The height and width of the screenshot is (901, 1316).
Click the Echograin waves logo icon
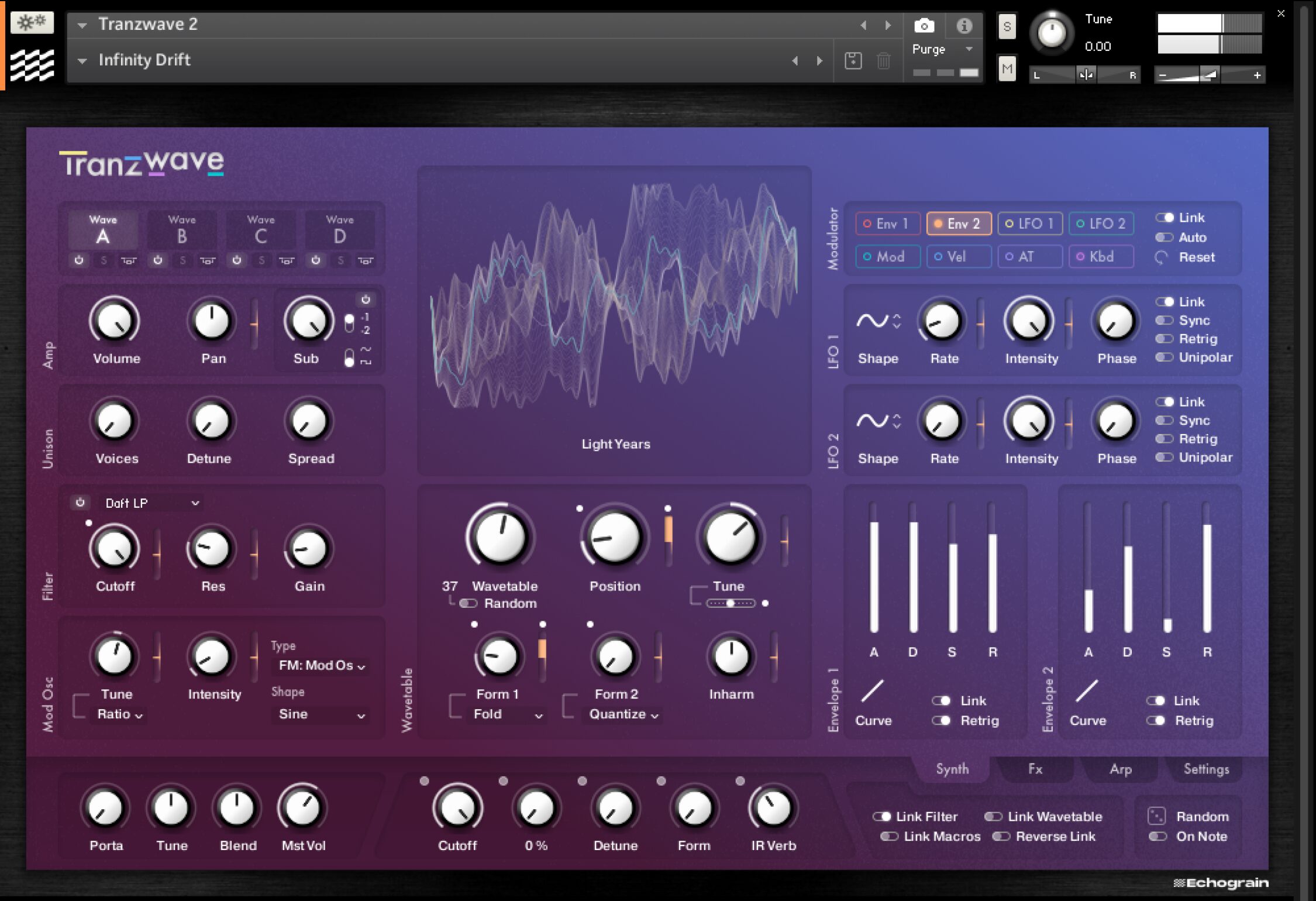click(x=32, y=65)
